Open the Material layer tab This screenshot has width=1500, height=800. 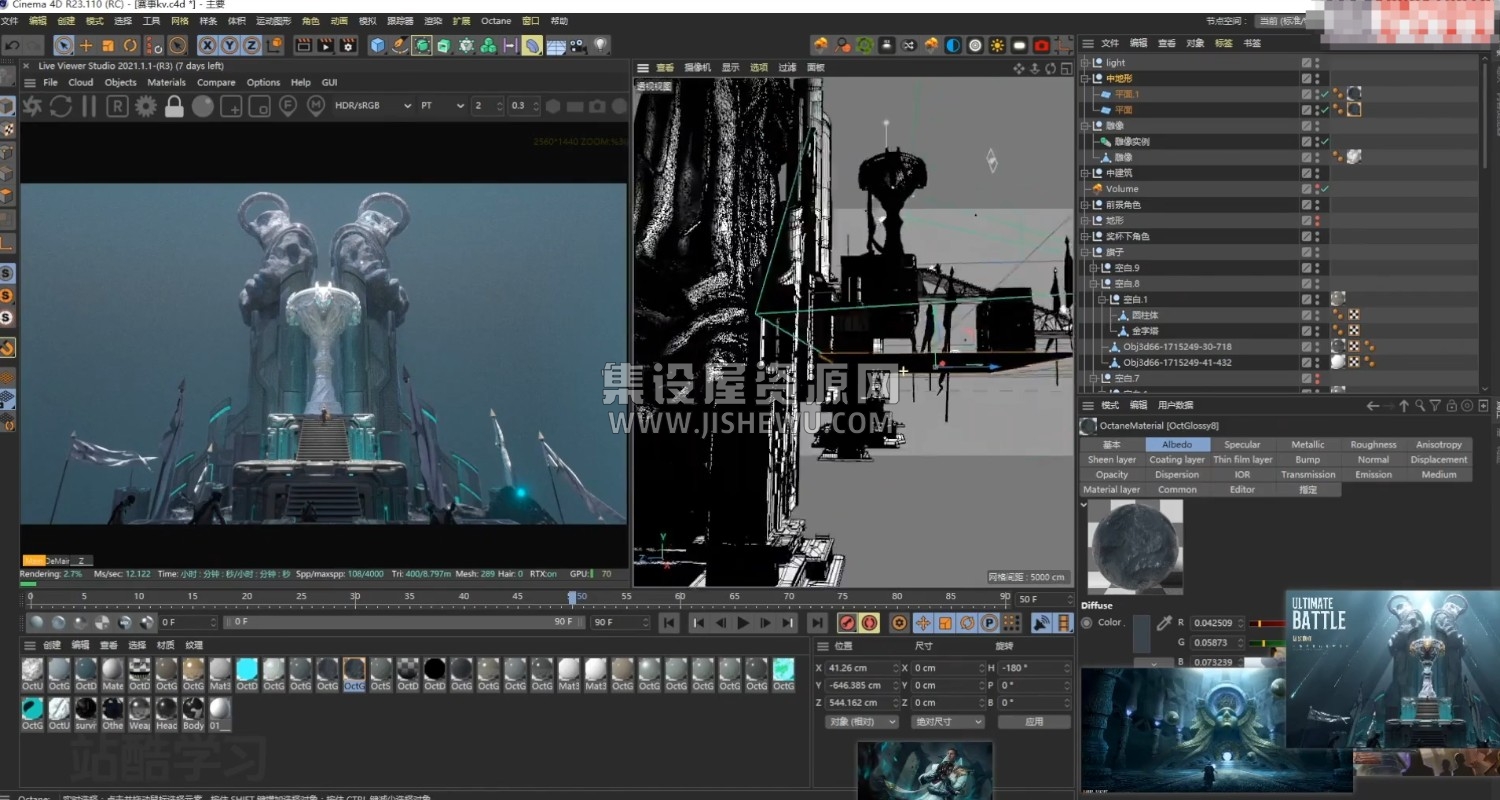click(x=1112, y=490)
